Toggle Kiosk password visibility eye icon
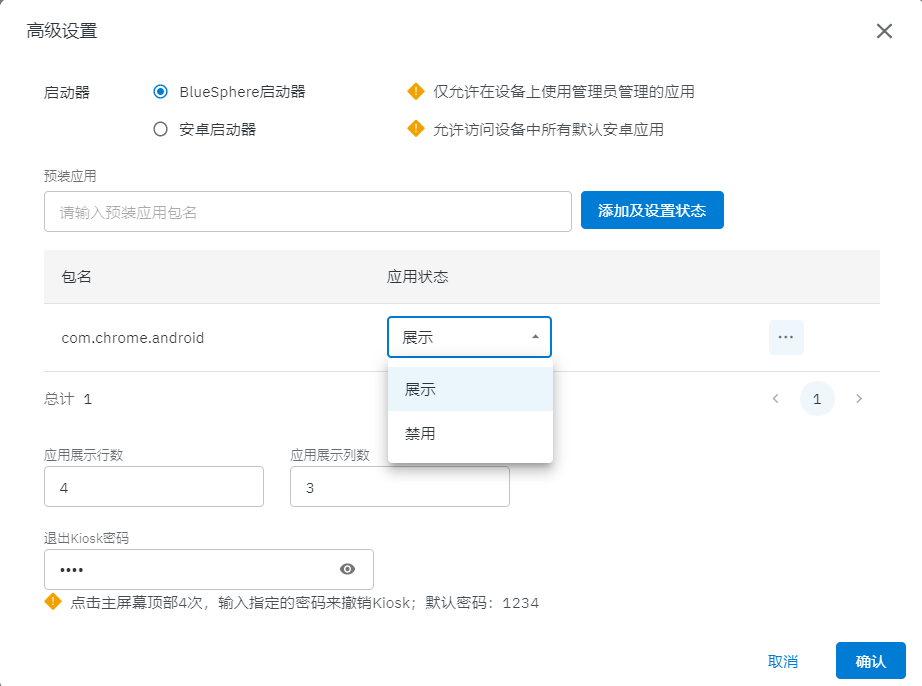The width and height of the screenshot is (922, 686). click(347, 569)
